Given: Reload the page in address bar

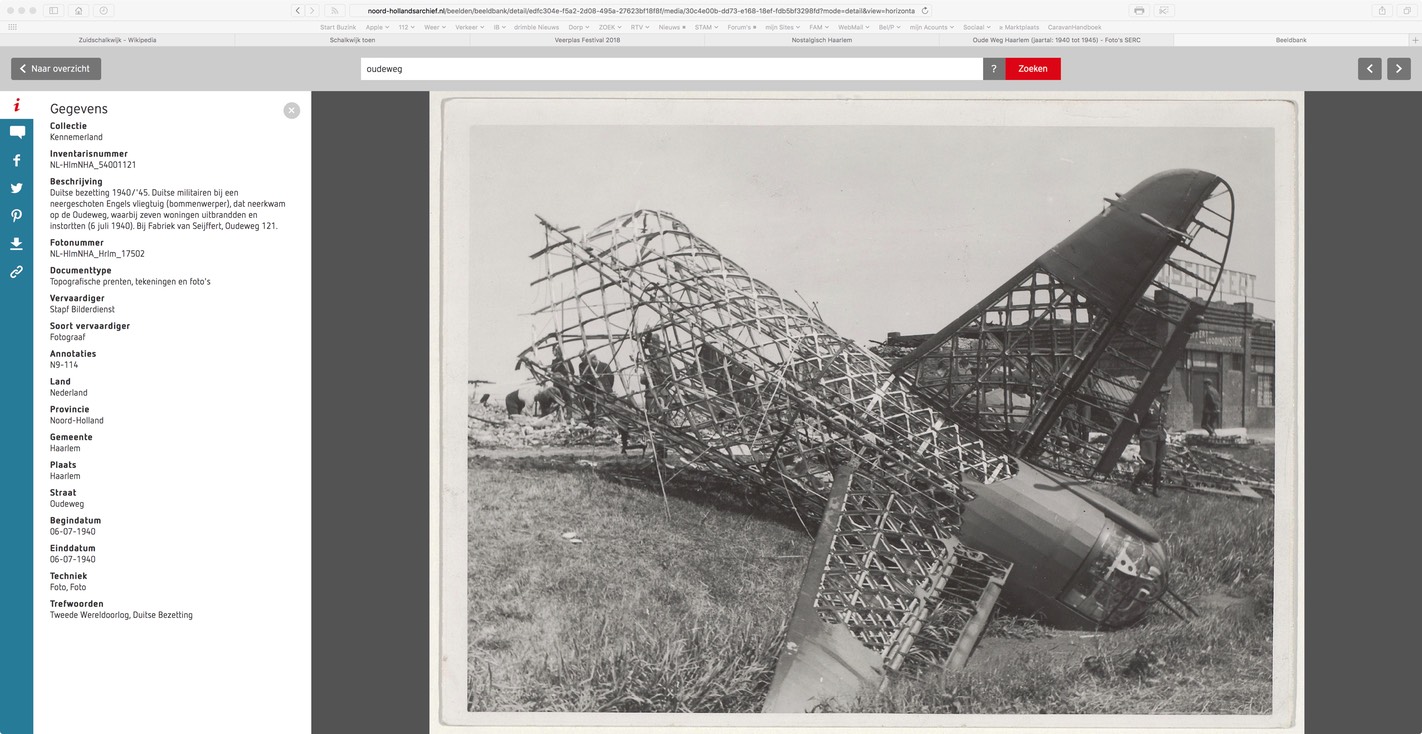Looking at the screenshot, I should pyautogui.click(x=925, y=10).
